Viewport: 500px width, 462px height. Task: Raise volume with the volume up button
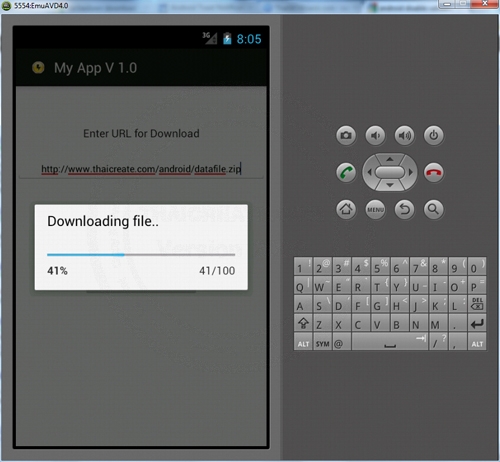point(404,135)
